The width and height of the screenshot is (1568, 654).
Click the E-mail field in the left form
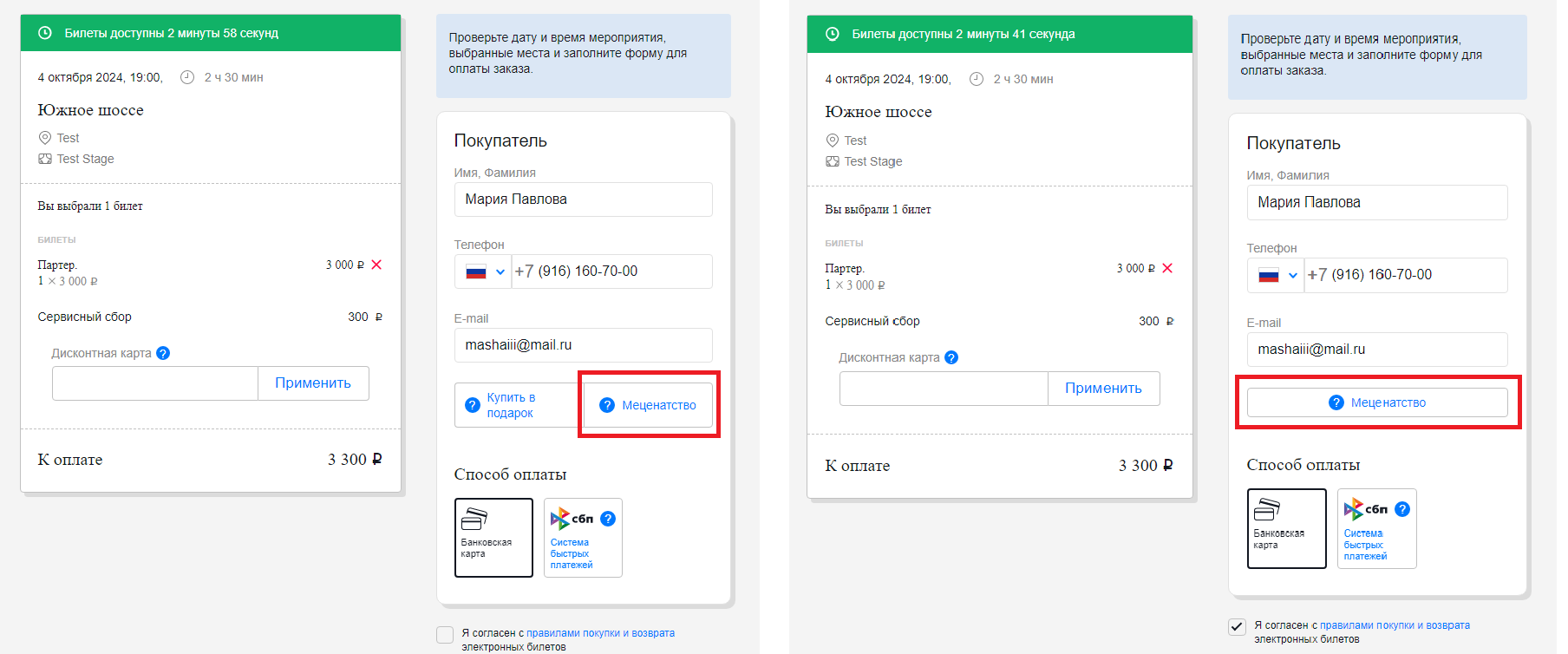tap(583, 345)
